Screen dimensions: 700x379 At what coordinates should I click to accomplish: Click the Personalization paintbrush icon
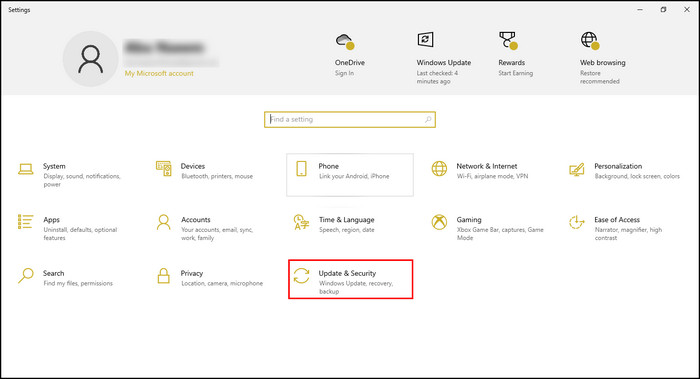click(577, 169)
